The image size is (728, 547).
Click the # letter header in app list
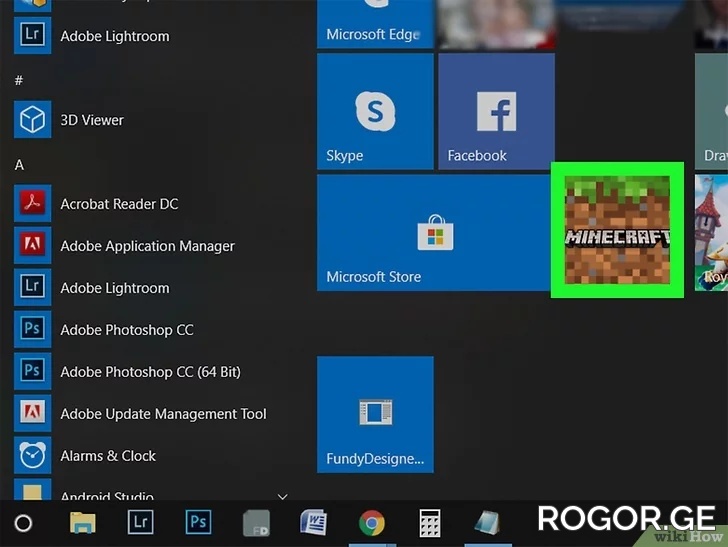pos(19,80)
